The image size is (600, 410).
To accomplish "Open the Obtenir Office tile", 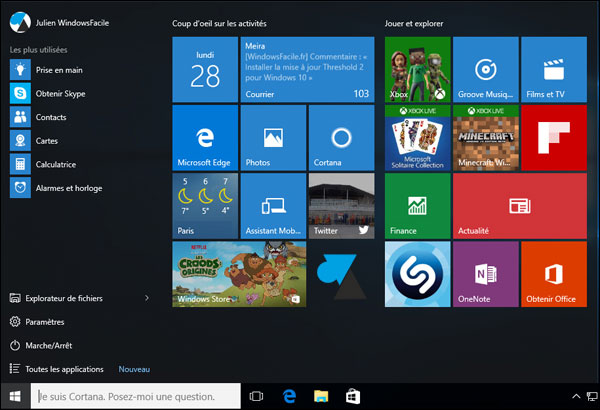I will click(x=554, y=274).
